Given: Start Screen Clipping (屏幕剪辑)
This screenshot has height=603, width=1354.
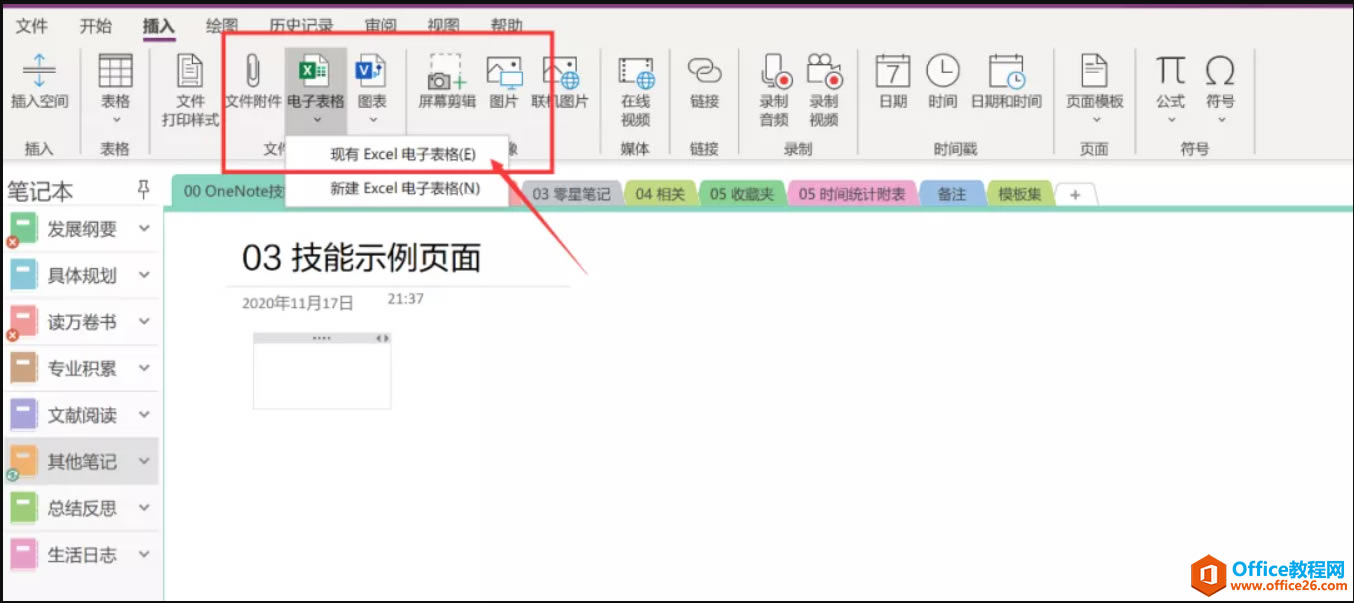Looking at the screenshot, I should [x=446, y=71].
